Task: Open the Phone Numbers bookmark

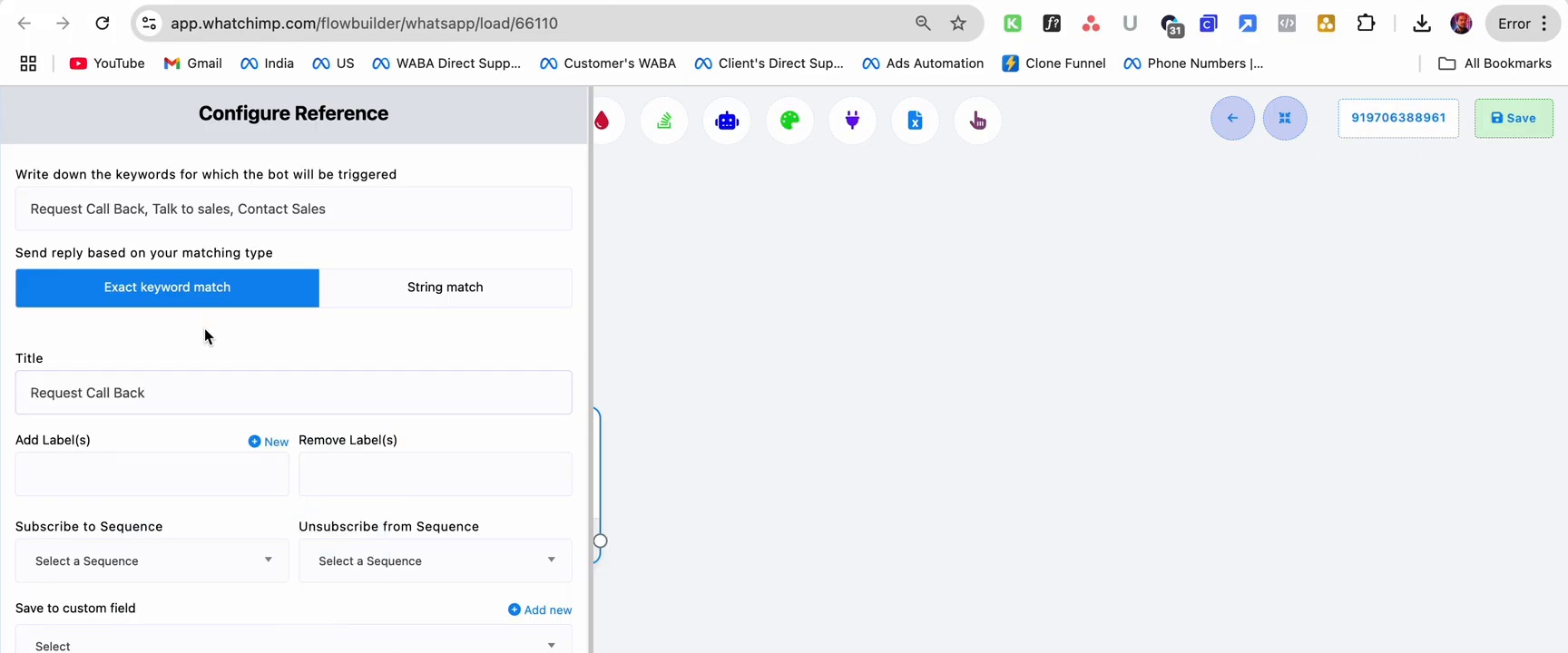Action: coord(1193,63)
